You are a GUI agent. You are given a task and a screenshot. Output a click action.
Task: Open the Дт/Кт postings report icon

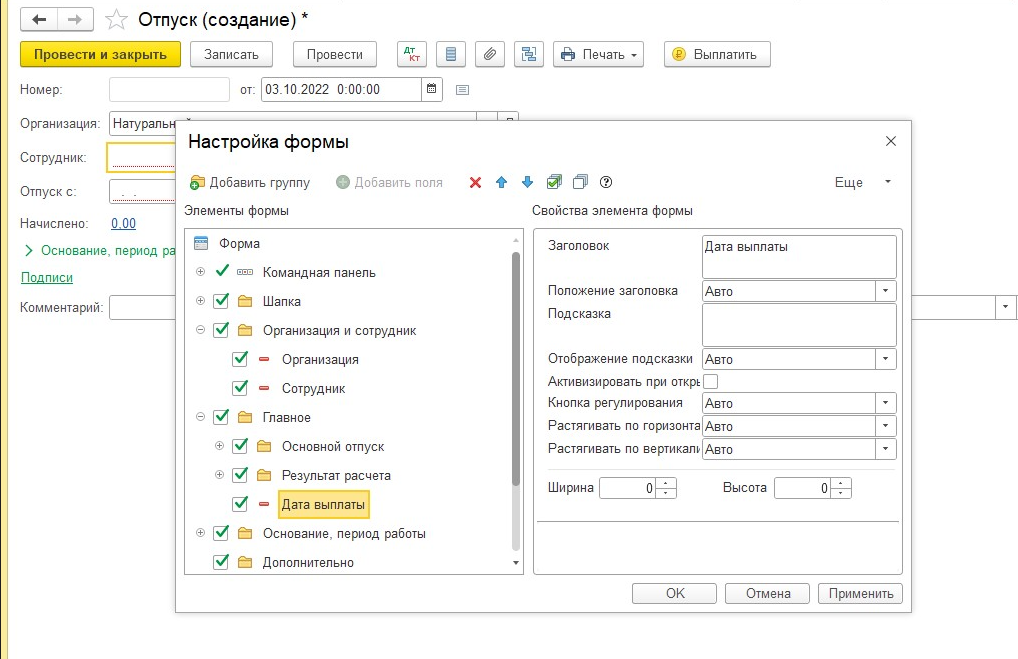coord(412,55)
